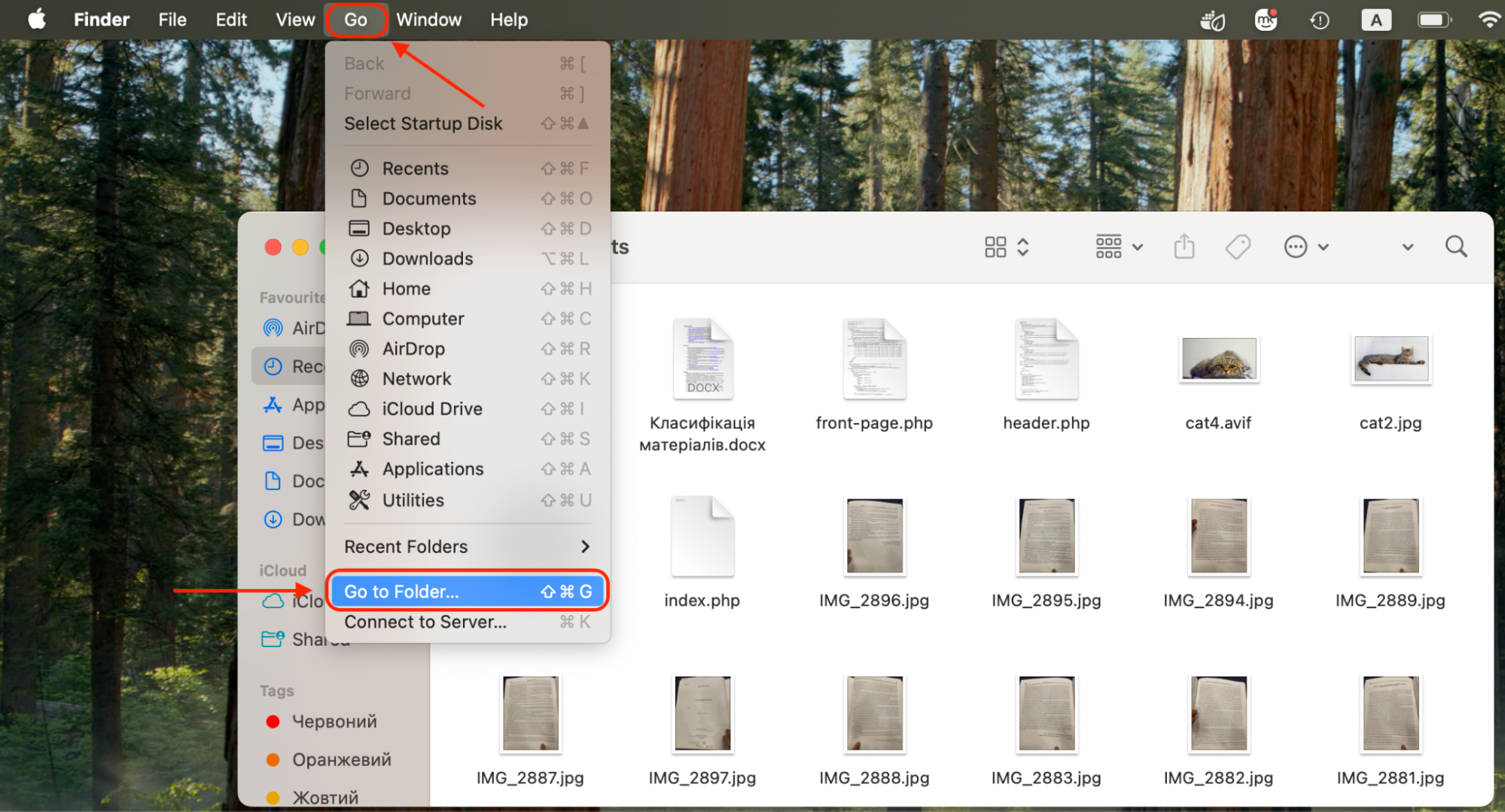Open the Share icon in the Finder toolbar
The width and height of the screenshot is (1505, 812).
pyautogui.click(x=1184, y=246)
